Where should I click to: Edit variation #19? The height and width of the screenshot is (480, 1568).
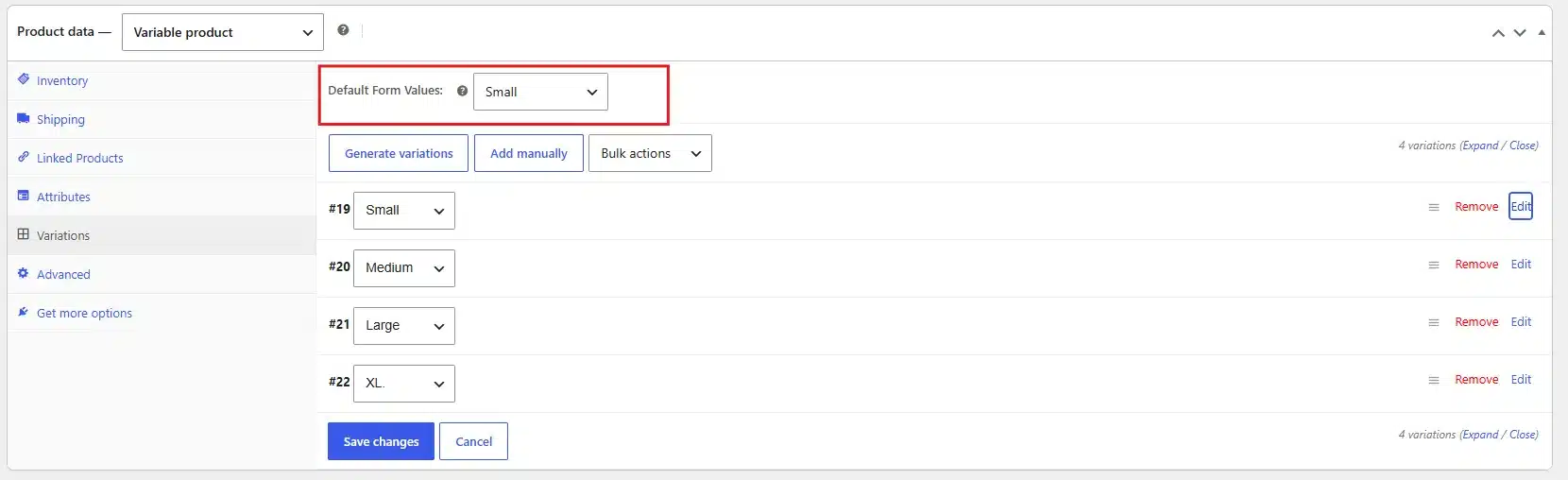(1521, 207)
